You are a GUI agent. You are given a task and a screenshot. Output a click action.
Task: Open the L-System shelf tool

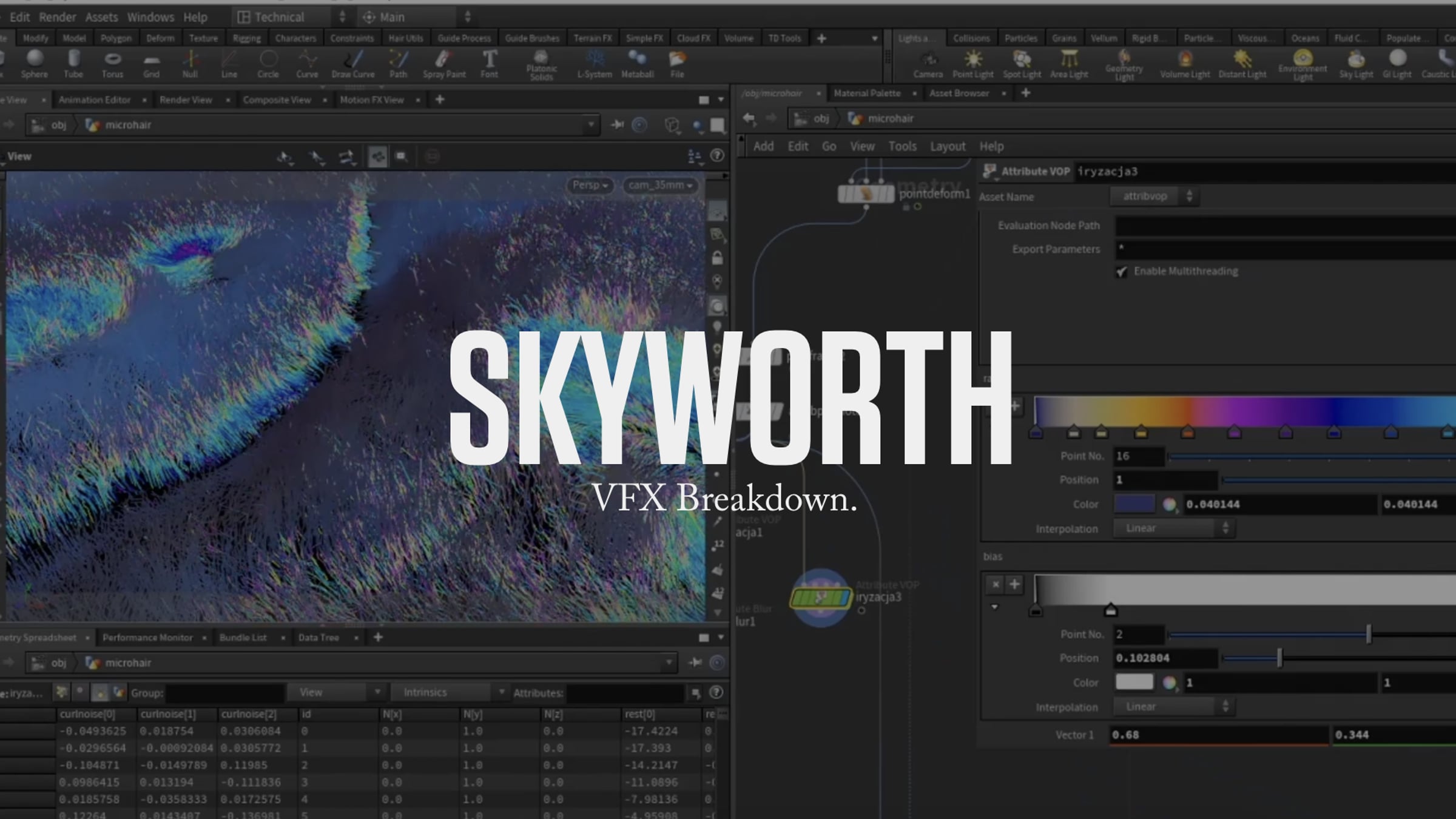click(595, 64)
